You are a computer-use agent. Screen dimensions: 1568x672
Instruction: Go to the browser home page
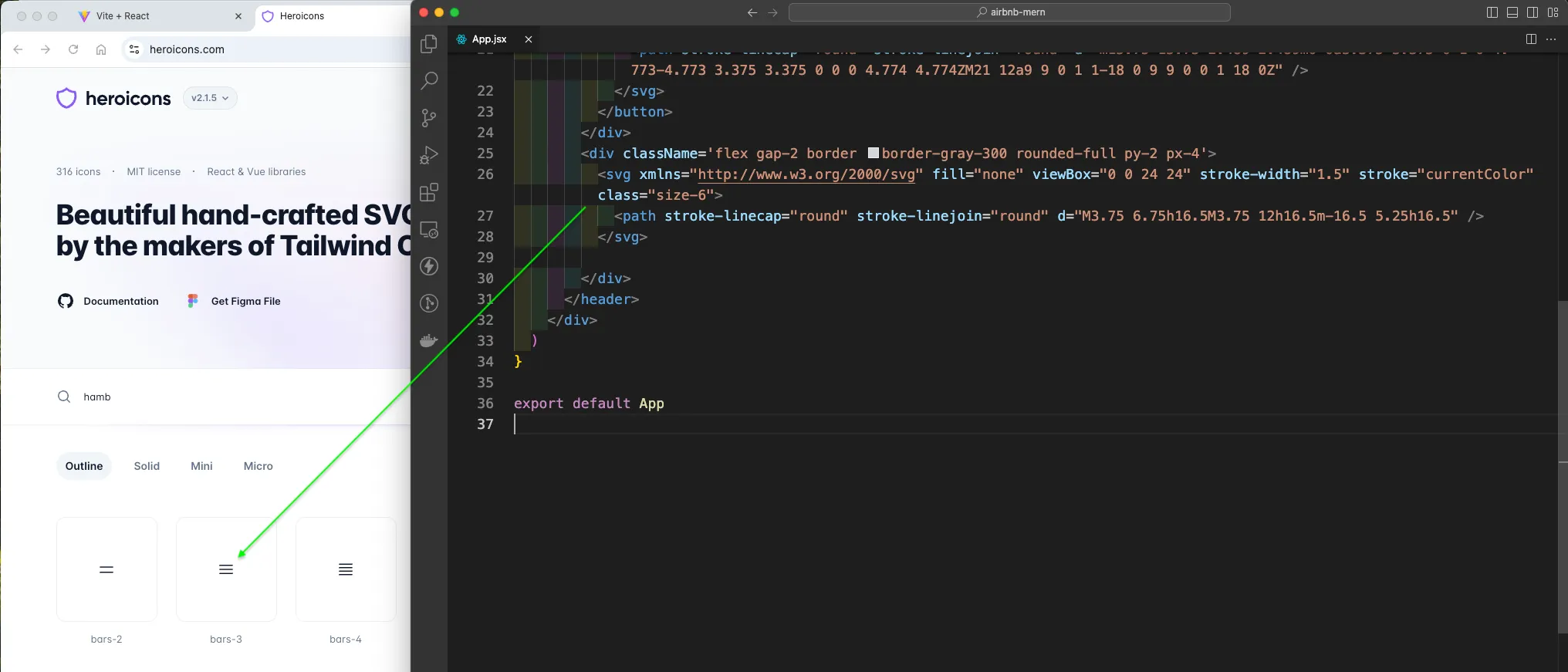click(101, 49)
